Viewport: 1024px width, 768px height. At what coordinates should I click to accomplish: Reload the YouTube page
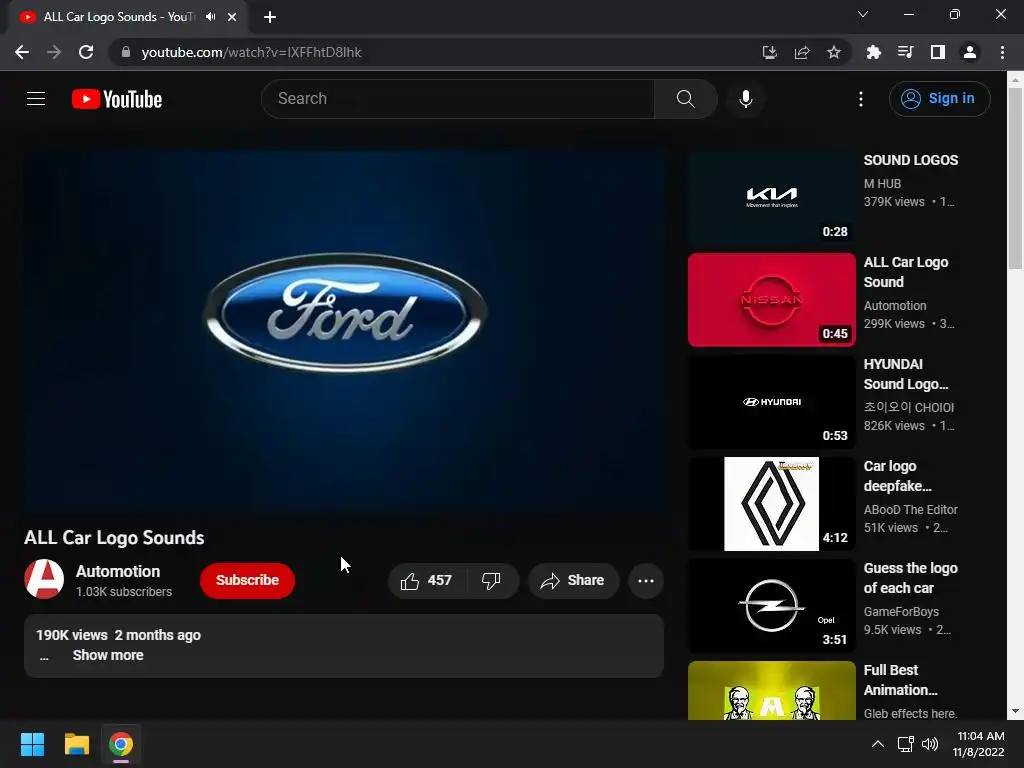[86, 52]
